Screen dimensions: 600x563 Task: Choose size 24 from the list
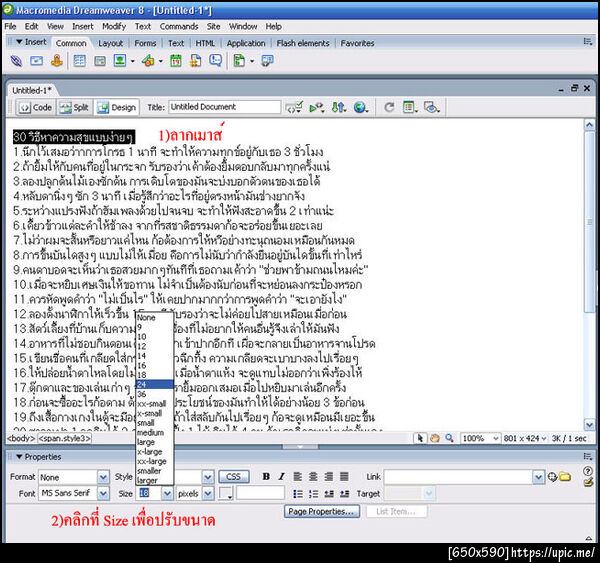click(x=155, y=384)
